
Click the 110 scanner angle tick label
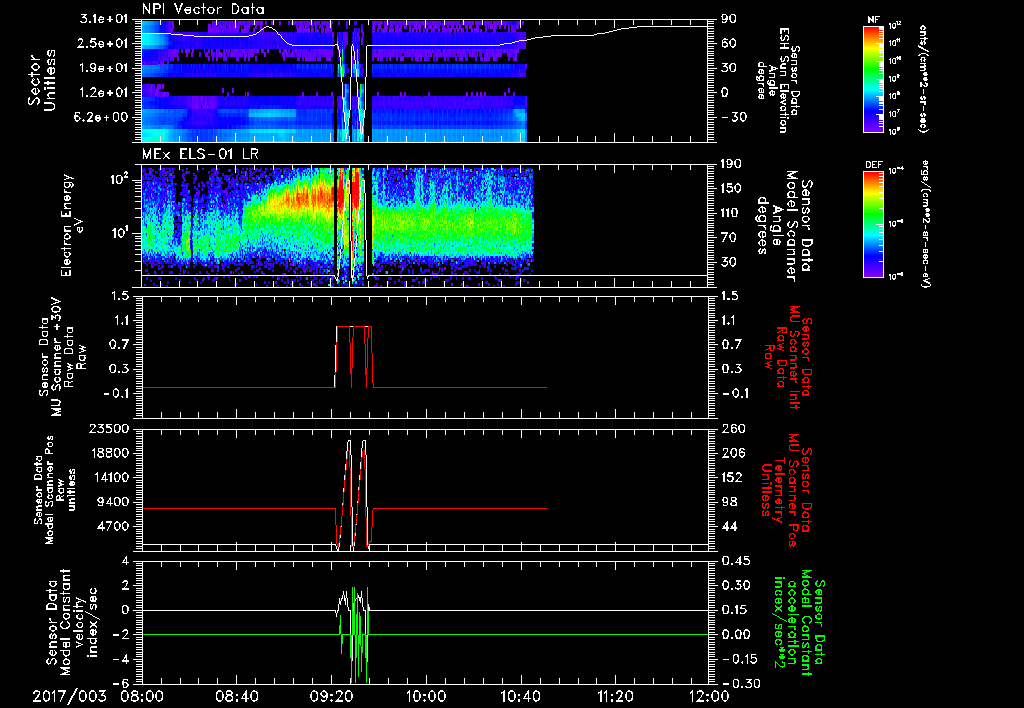731,213
